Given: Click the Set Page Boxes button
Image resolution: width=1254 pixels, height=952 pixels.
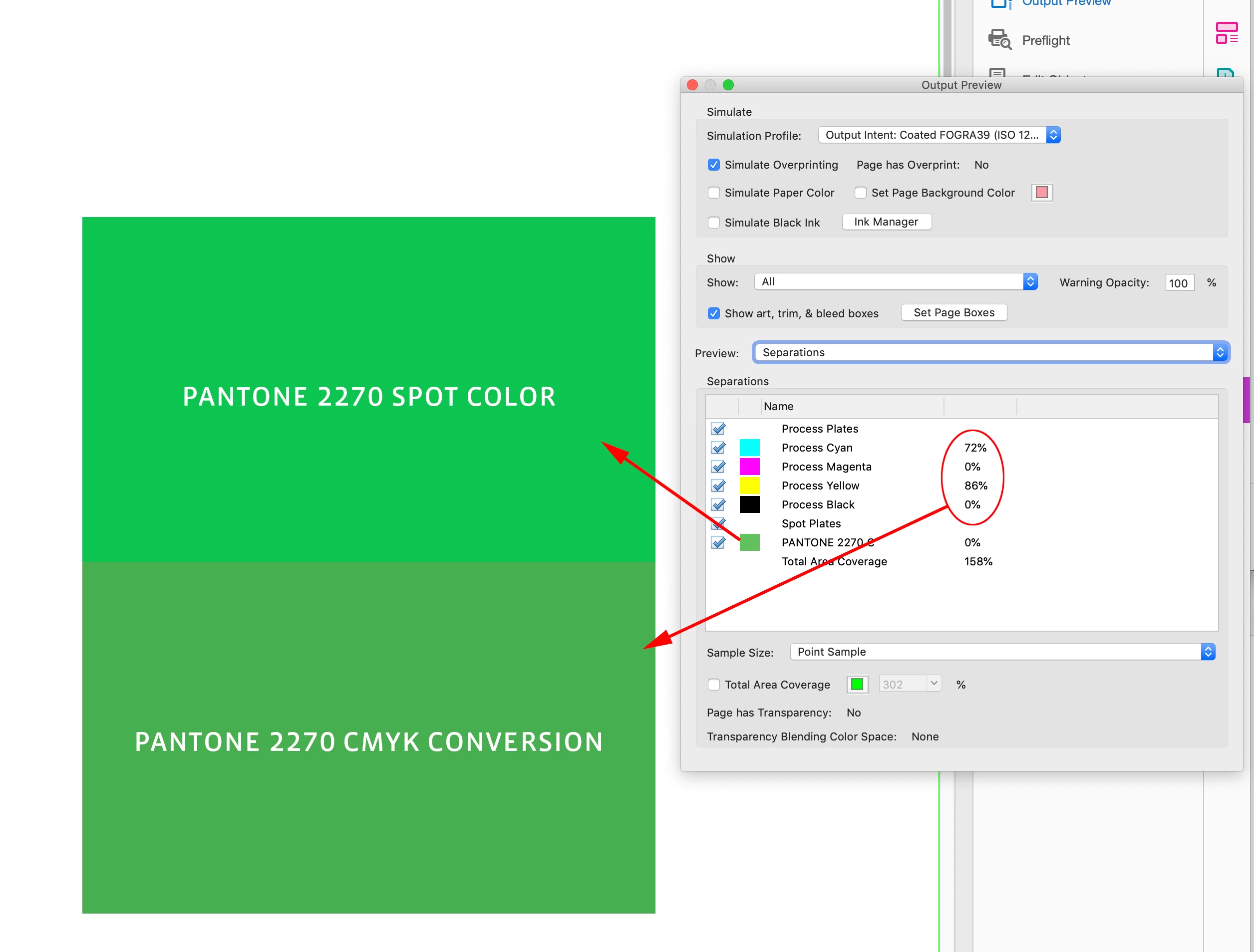Looking at the screenshot, I should 953,312.
